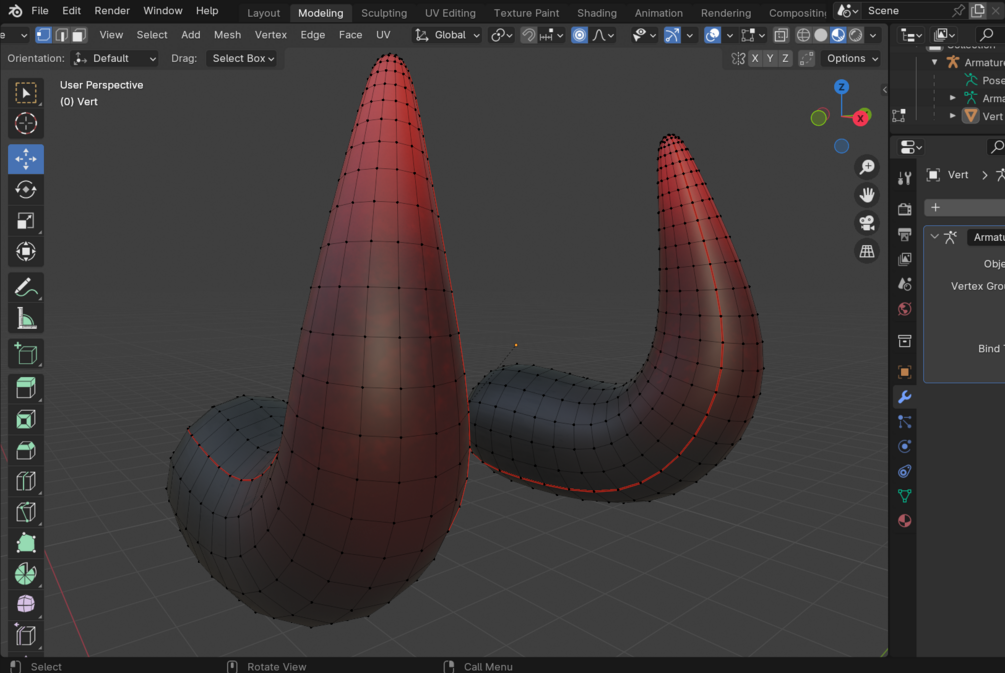Toggle viewport gizmos display
Viewport: 1005px width, 673px height.
click(671, 35)
